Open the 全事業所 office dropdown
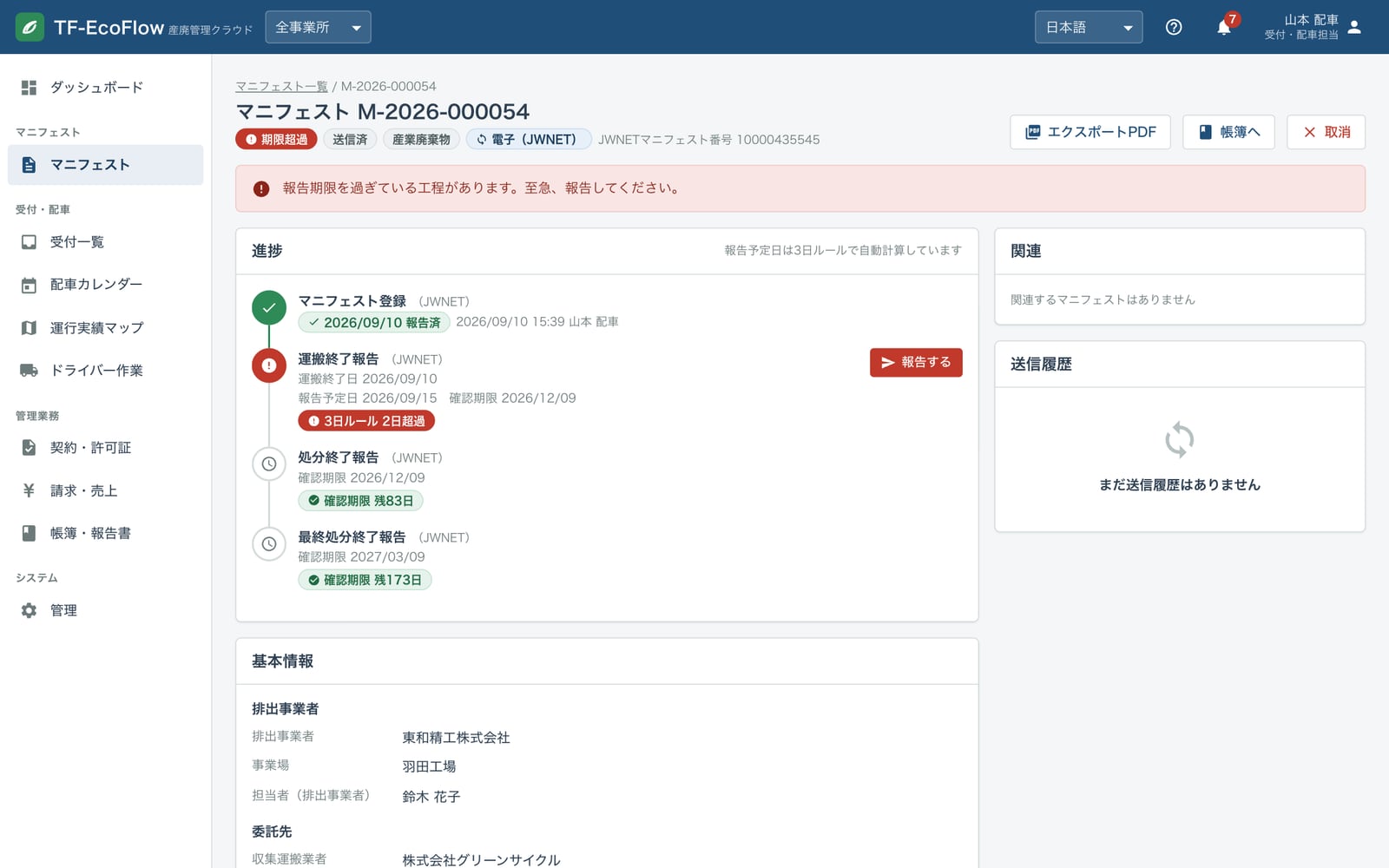 [x=318, y=27]
